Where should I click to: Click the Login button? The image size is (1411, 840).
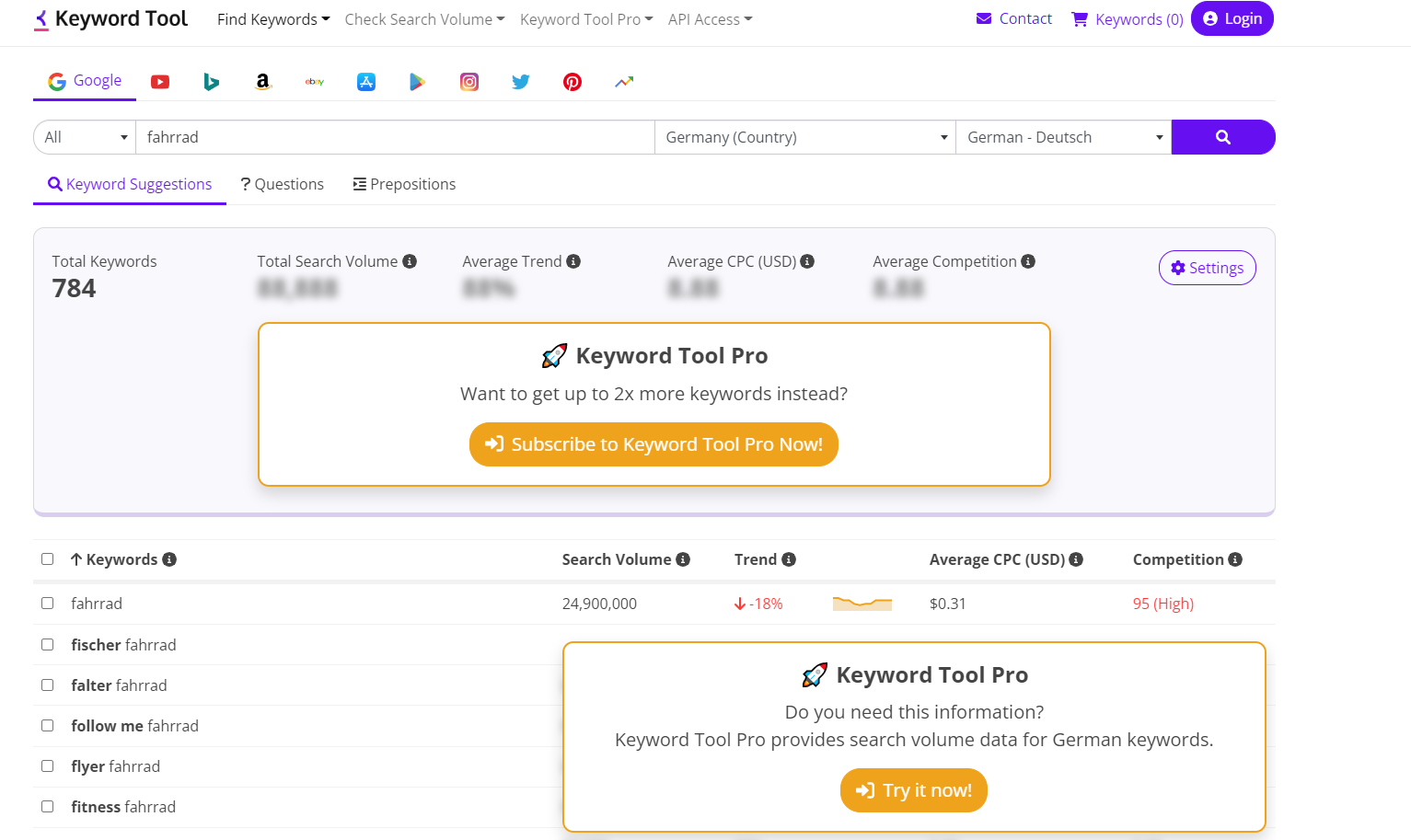click(x=1232, y=18)
